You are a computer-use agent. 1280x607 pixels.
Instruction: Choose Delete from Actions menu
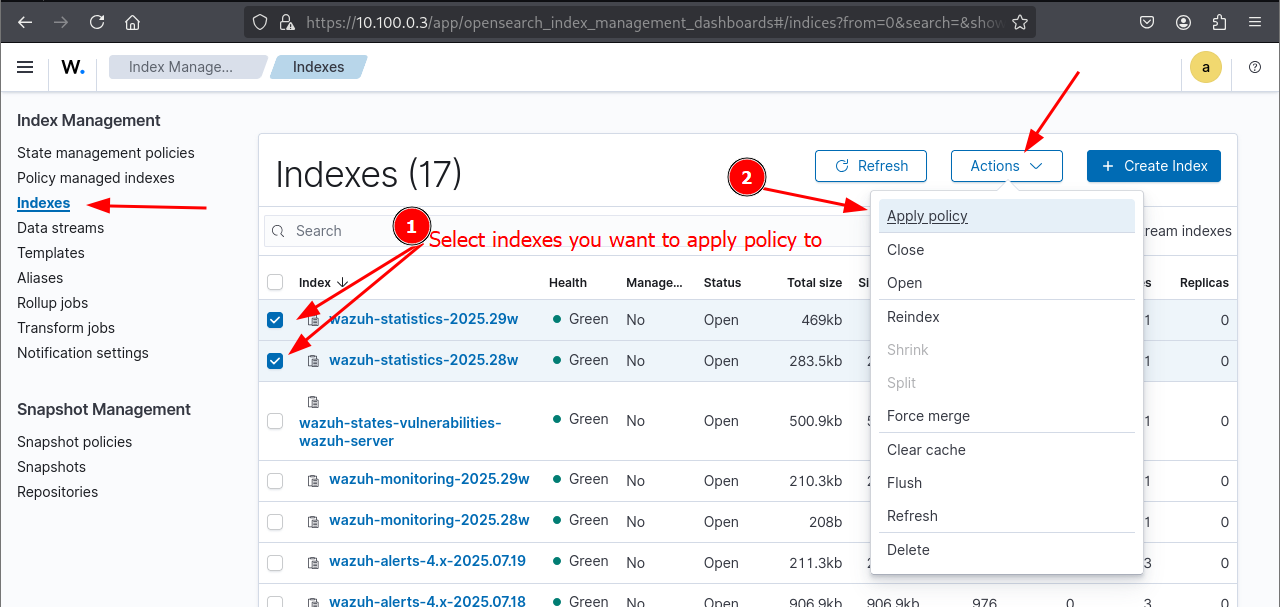click(x=1007, y=550)
